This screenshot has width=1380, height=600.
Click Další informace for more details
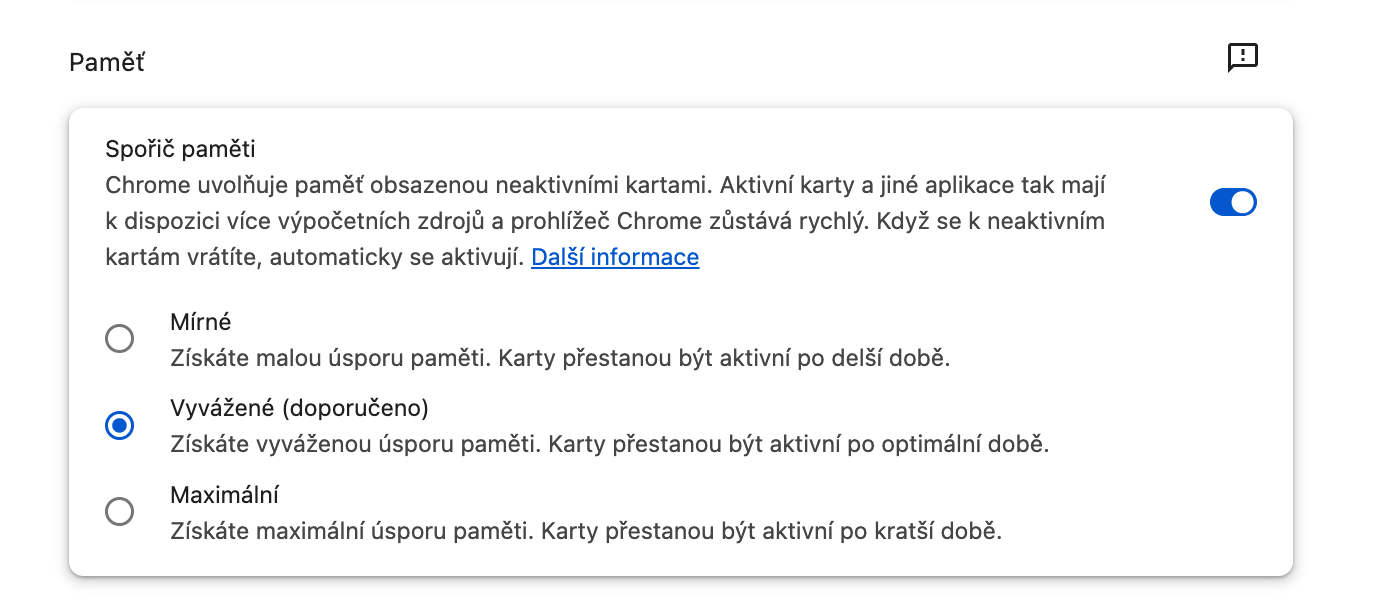click(x=614, y=257)
